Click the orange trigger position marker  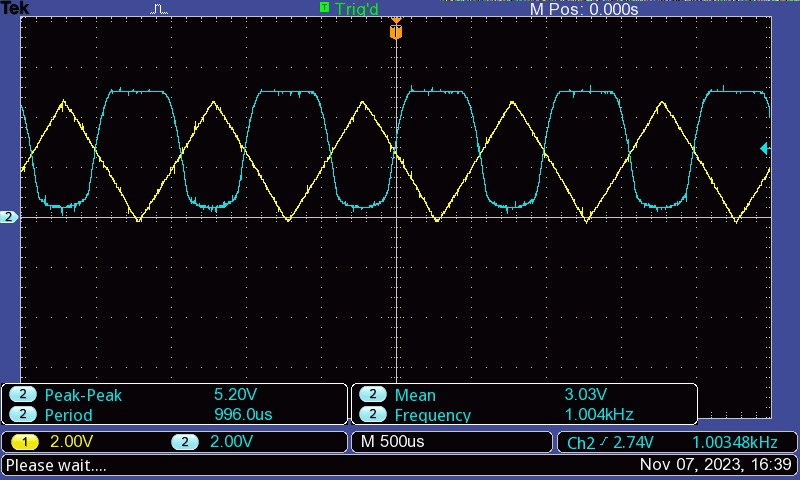[396, 32]
